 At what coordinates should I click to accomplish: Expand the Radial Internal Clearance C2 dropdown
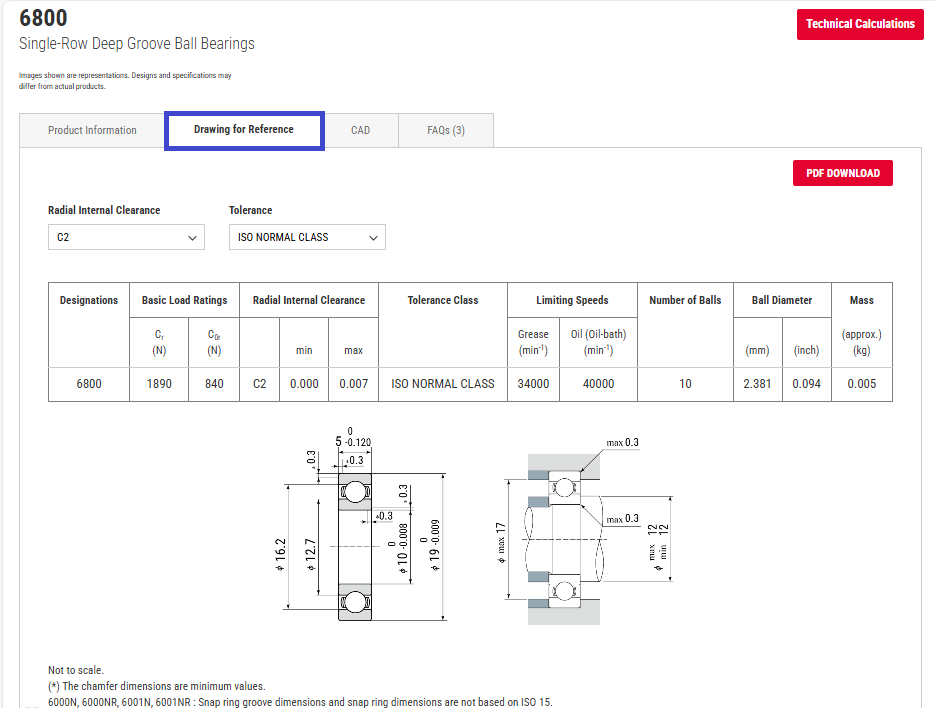(x=126, y=237)
